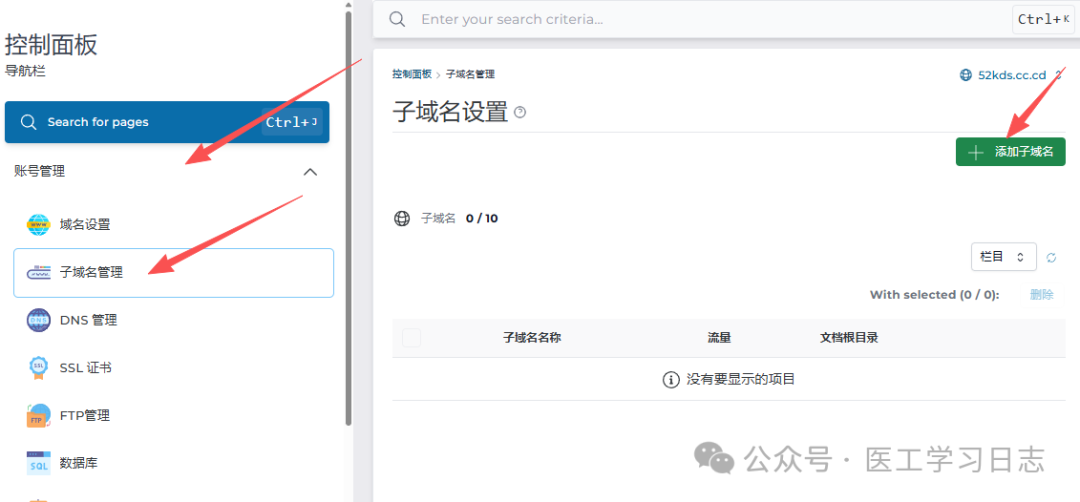Collapse the 账号管理 section chevron
The width and height of the screenshot is (1080, 502).
pos(311,171)
